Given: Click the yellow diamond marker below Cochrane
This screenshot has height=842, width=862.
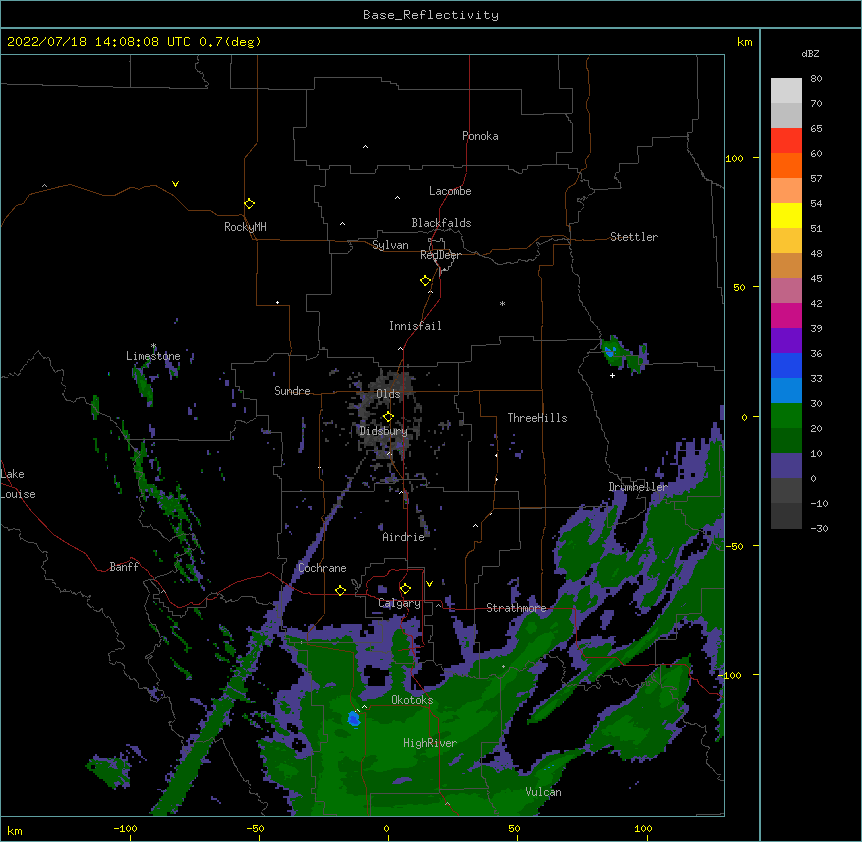Looking at the screenshot, I should [340, 590].
